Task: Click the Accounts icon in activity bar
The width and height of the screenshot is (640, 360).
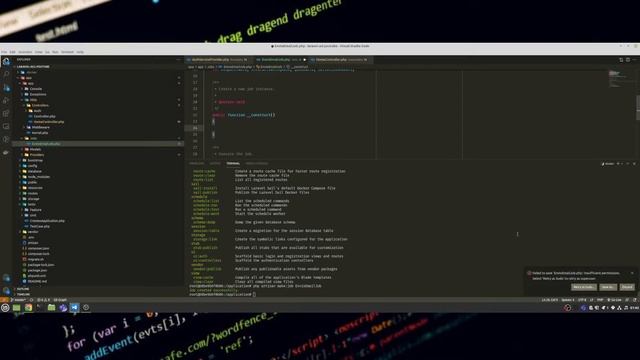Action: (6, 278)
